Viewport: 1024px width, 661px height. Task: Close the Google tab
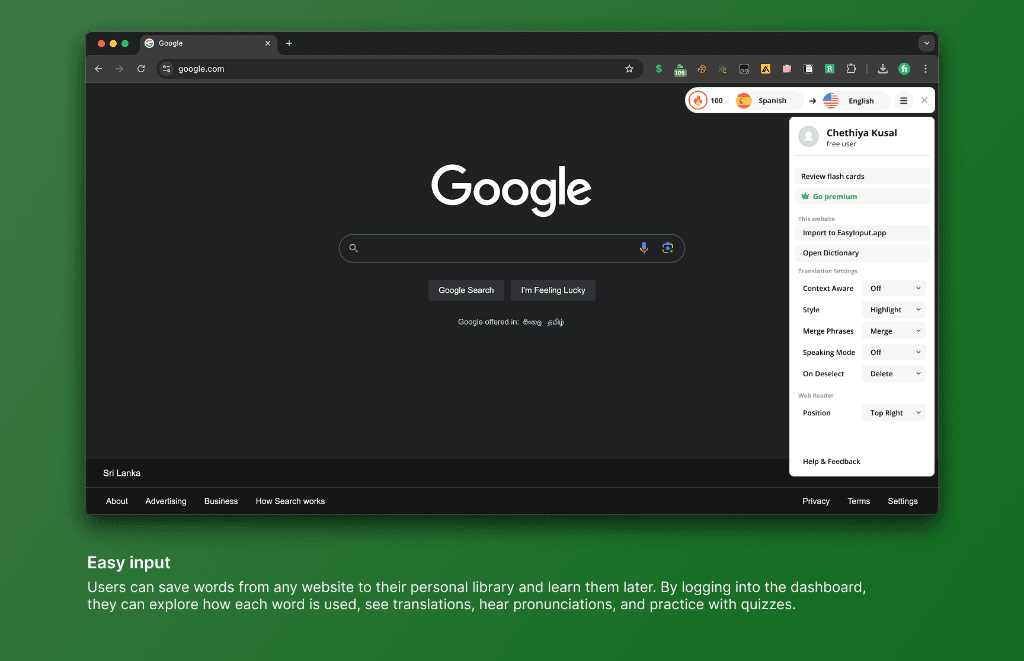point(268,43)
